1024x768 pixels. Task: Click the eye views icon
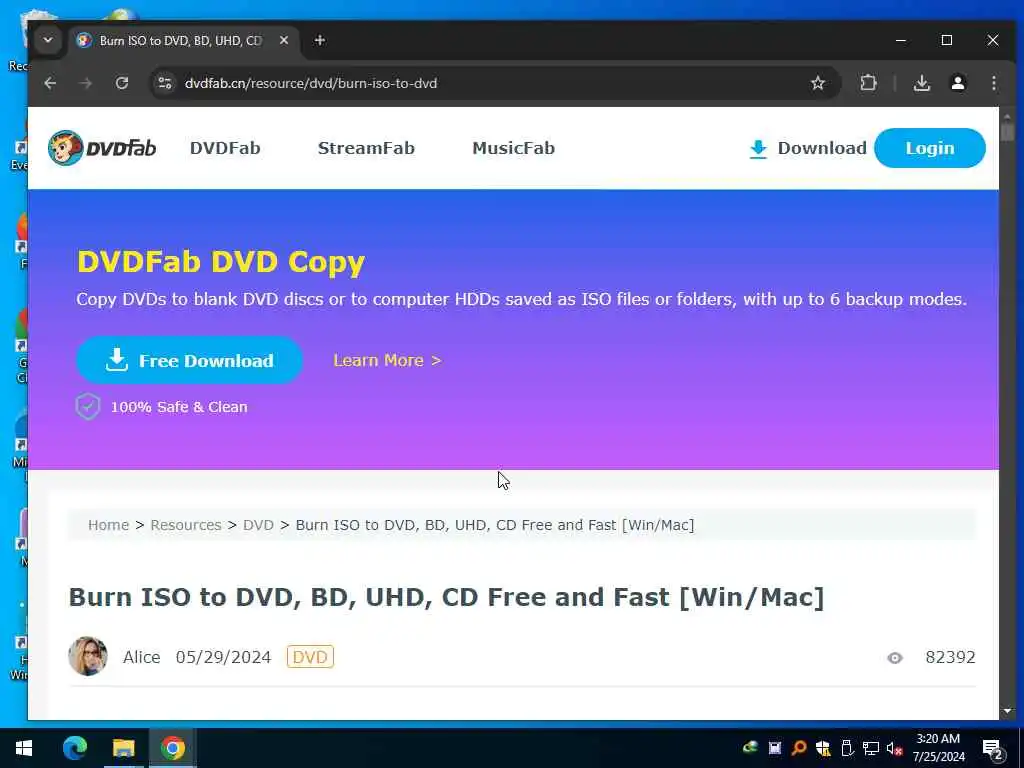coord(895,658)
